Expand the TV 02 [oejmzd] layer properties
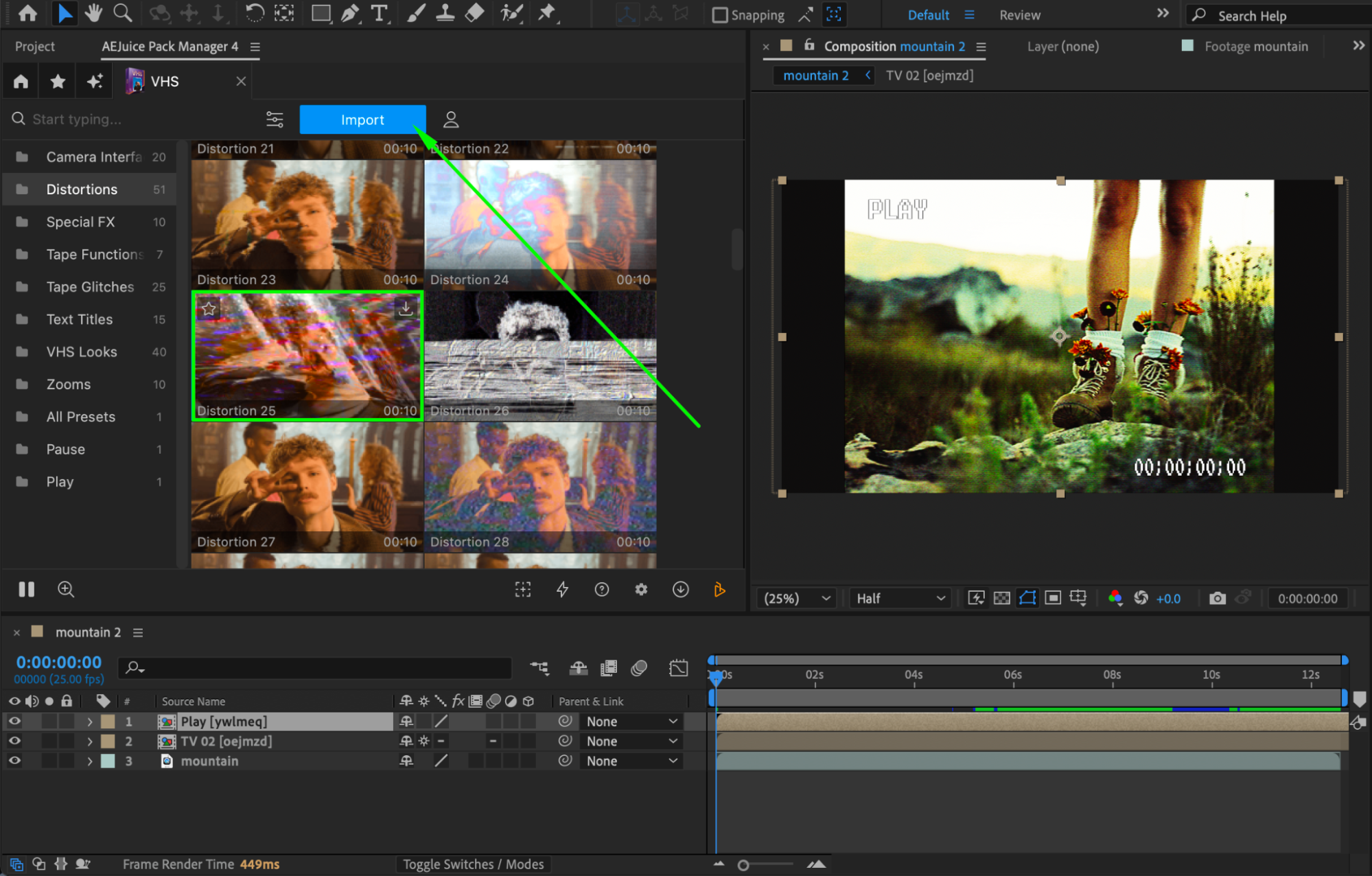 tap(89, 741)
